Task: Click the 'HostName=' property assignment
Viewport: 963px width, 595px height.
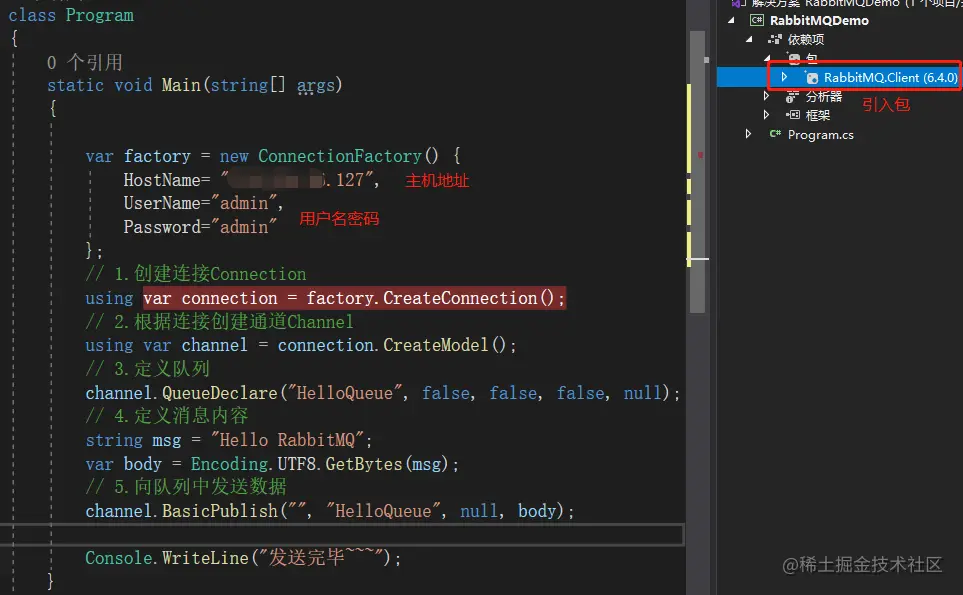Action: click(166, 180)
